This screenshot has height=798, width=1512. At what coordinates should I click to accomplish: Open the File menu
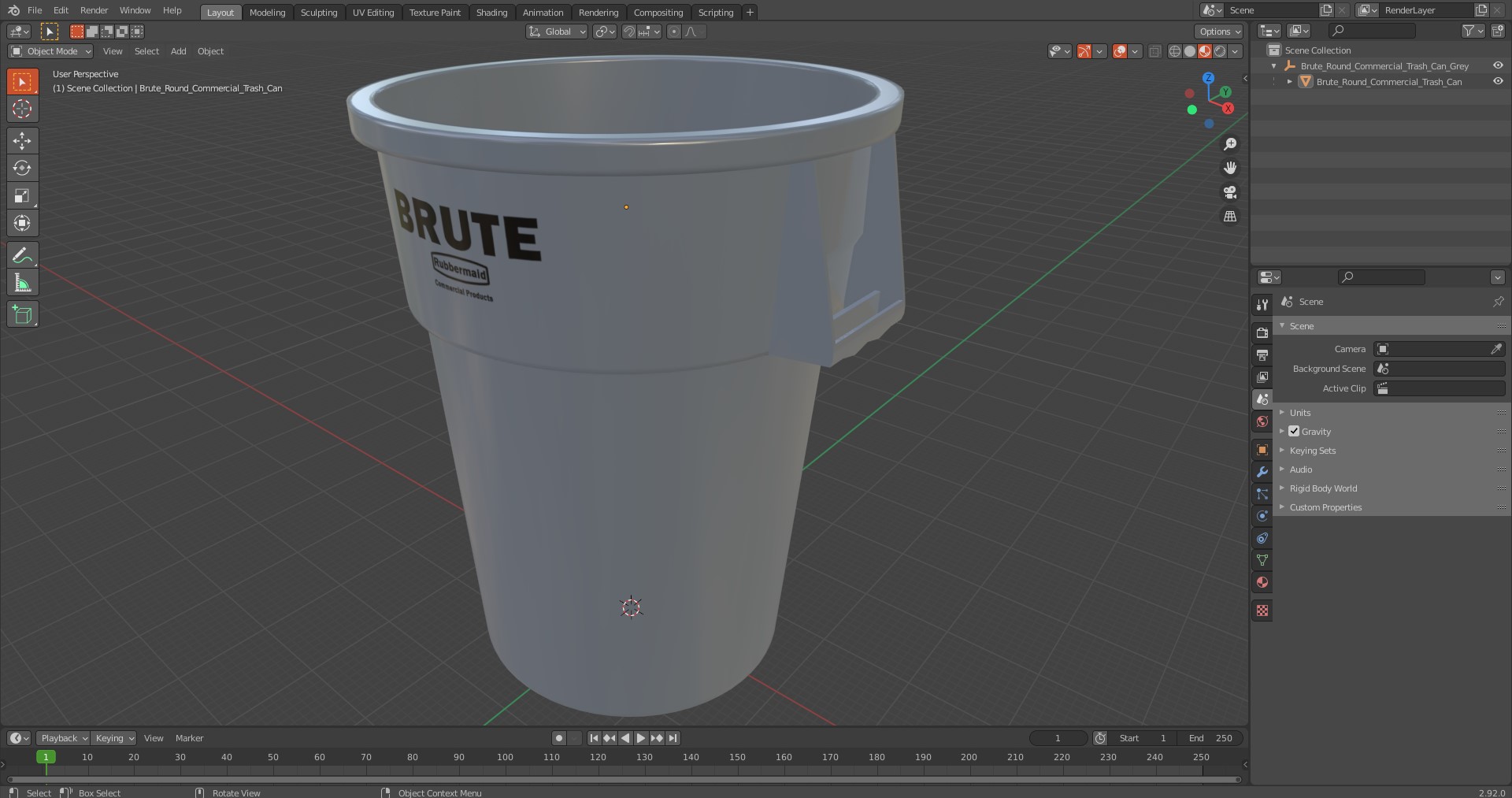click(x=35, y=10)
